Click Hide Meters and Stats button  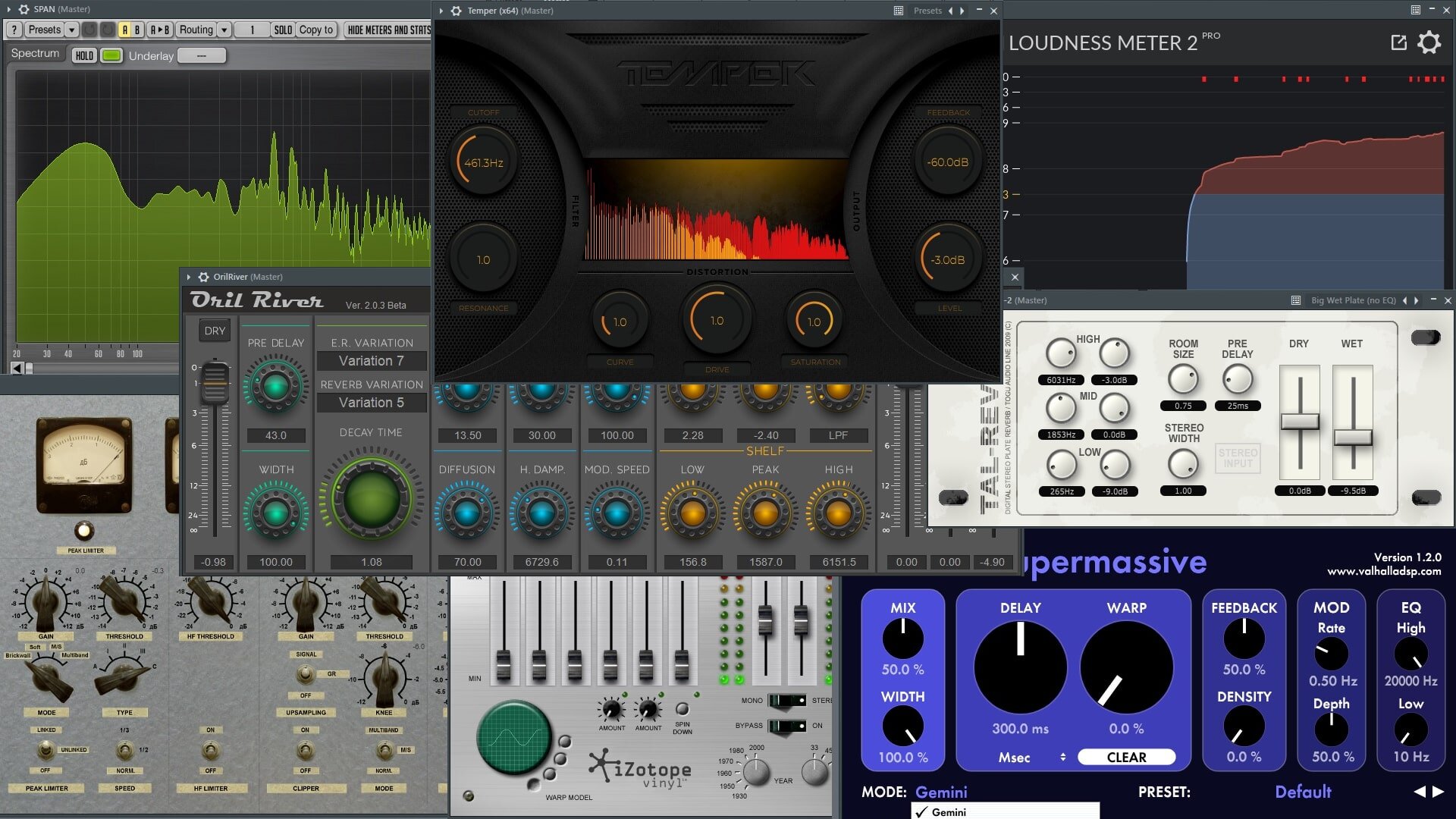click(388, 30)
